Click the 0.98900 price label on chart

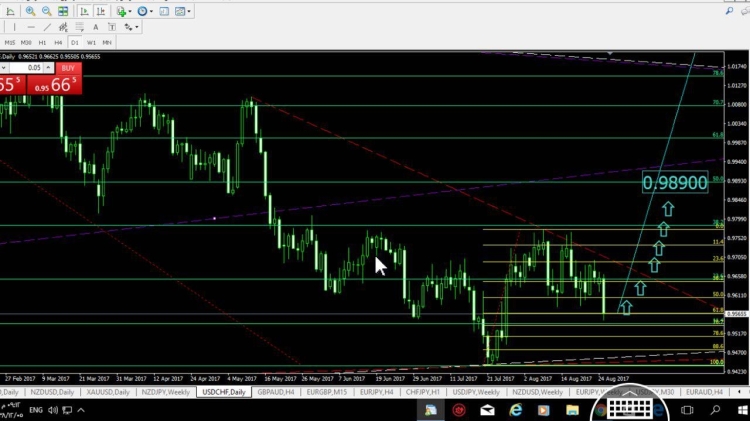coord(675,183)
